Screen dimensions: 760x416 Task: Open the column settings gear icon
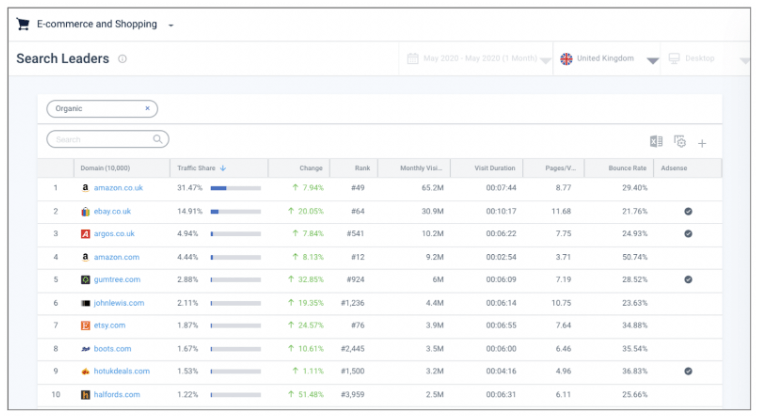click(680, 142)
